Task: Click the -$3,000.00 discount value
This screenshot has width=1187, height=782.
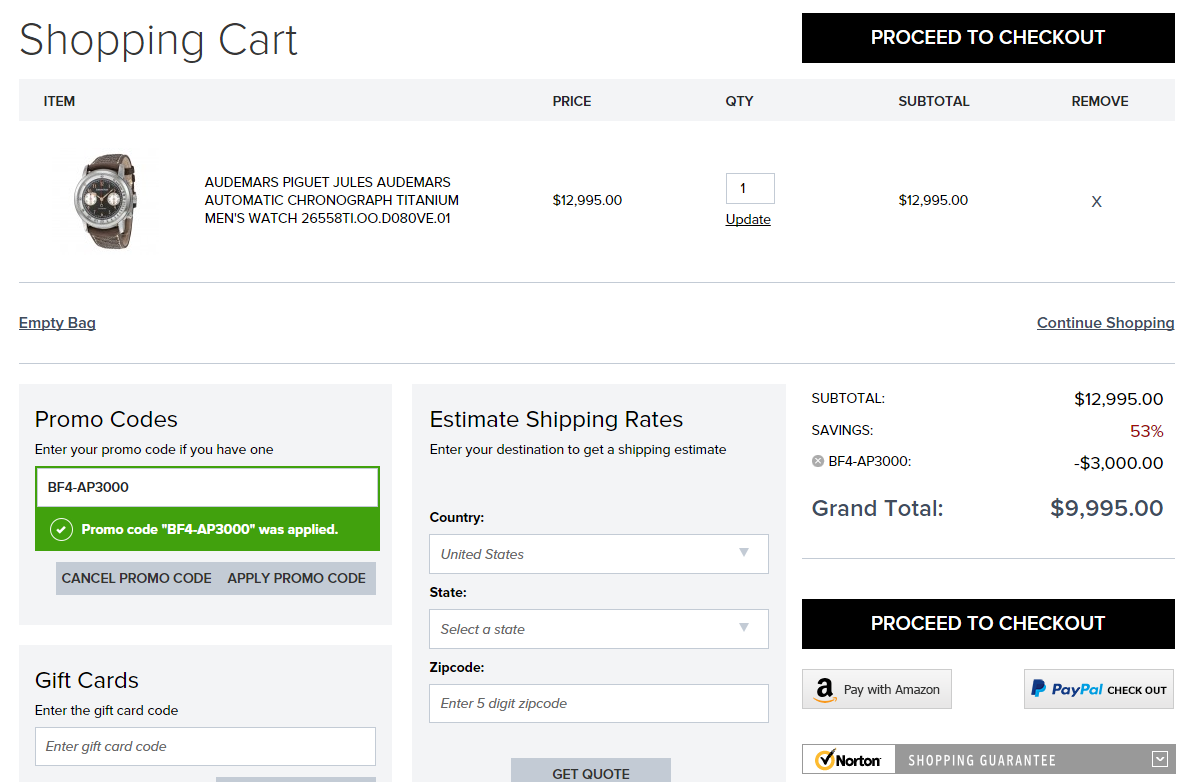Action: pos(1118,463)
